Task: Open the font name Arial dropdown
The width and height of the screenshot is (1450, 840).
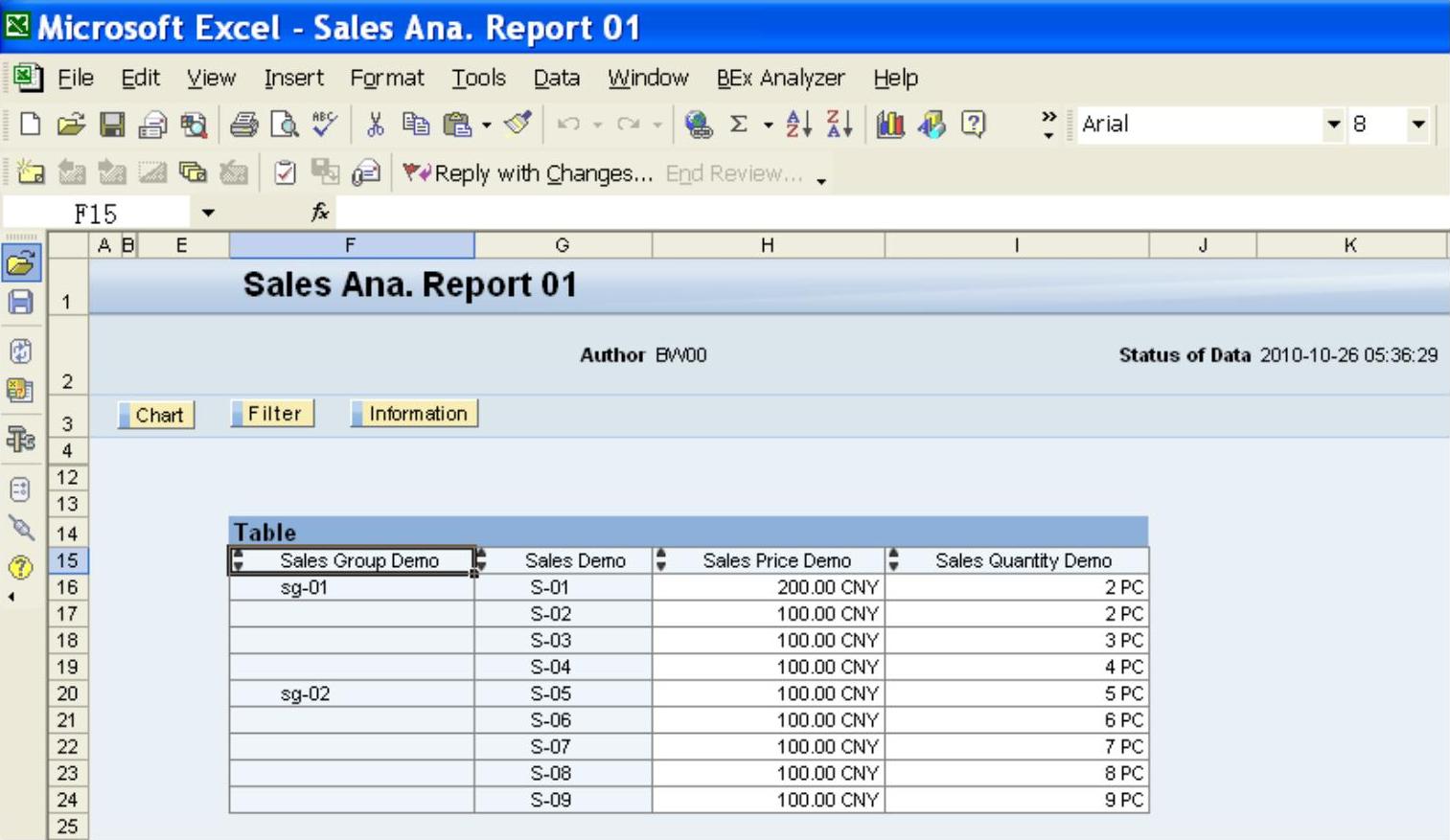Action: point(1333,124)
